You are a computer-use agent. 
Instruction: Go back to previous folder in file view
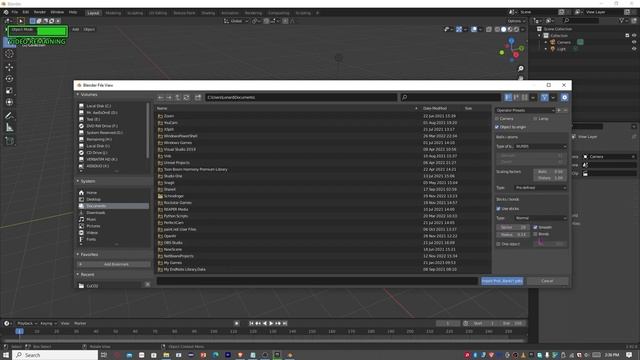(x=160, y=98)
